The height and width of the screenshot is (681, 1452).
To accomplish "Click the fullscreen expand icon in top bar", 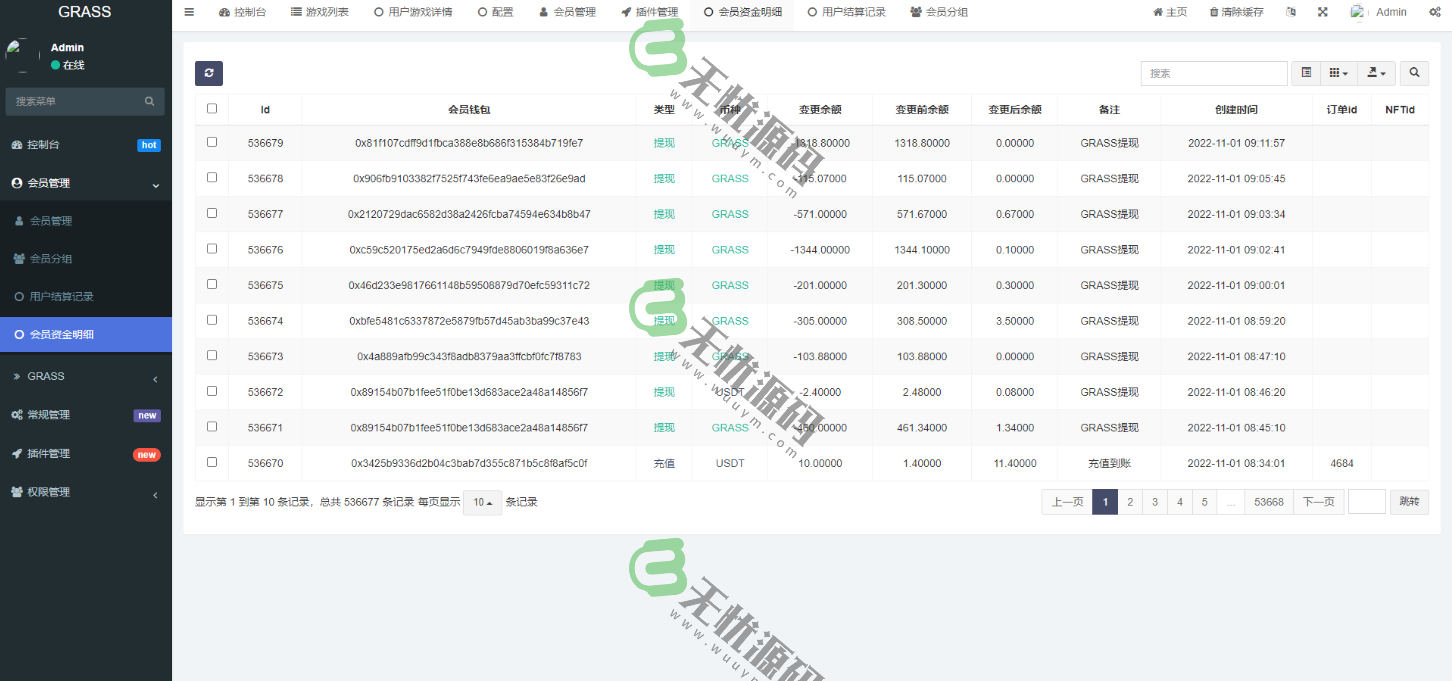I will click(1323, 12).
